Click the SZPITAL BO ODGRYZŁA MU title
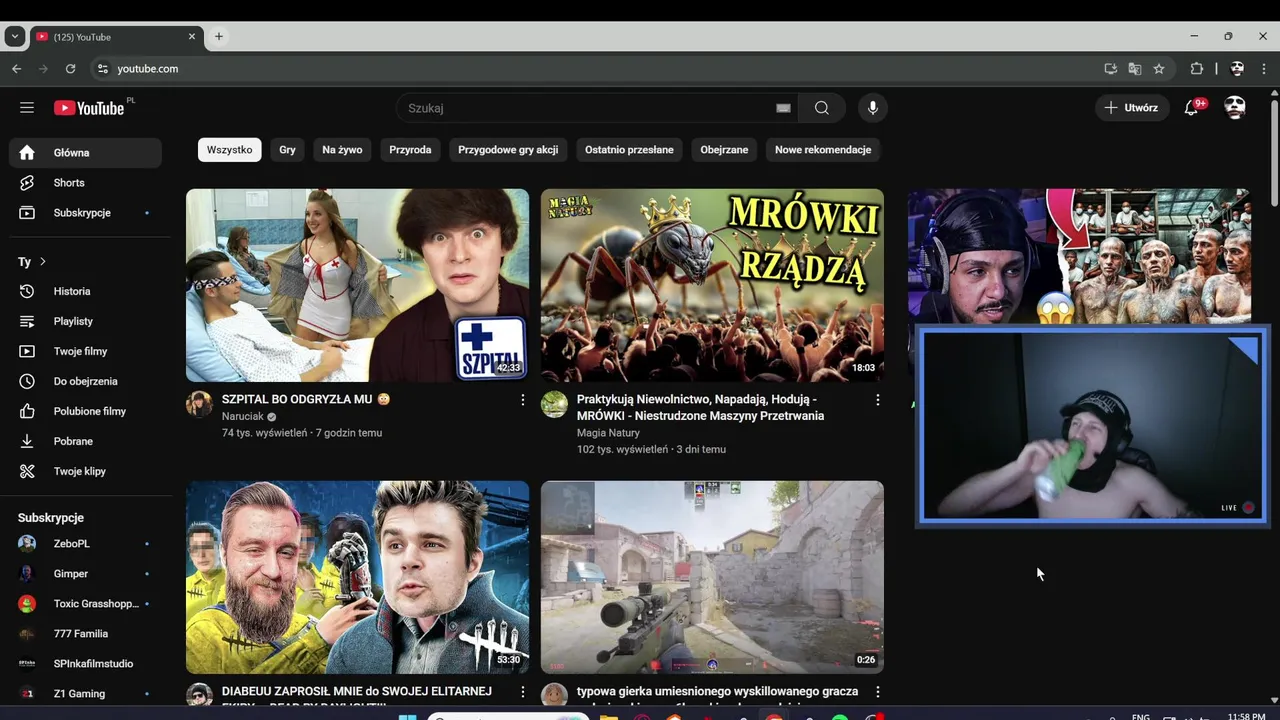This screenshot has width=1280, height=720. [x=306, y=399]
